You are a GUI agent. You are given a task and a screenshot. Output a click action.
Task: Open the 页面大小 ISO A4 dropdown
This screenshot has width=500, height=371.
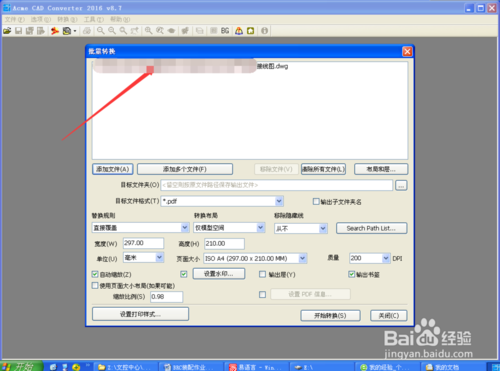(255, 258)
